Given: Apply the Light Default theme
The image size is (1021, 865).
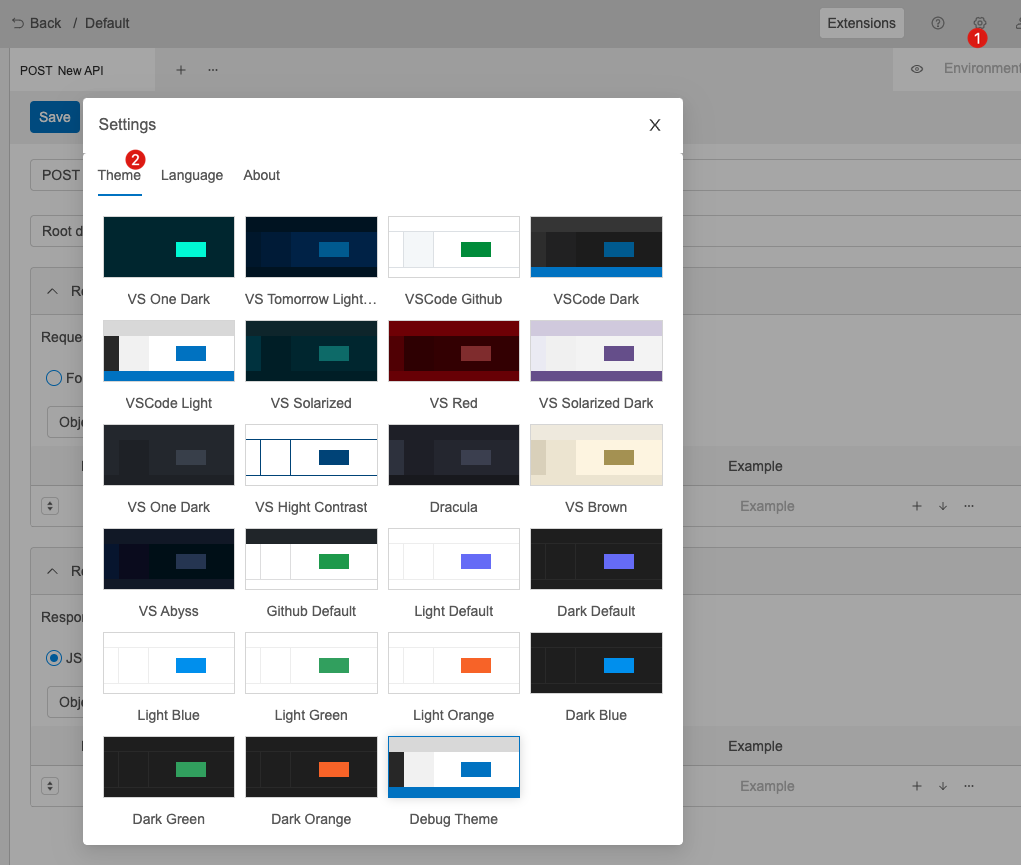Looking at the screenshot, I should point(454,559).
